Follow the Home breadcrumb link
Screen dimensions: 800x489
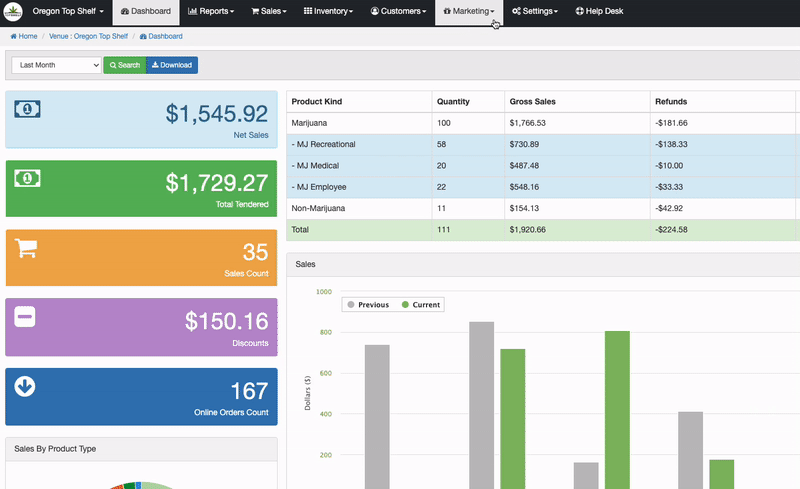(24, 36)
